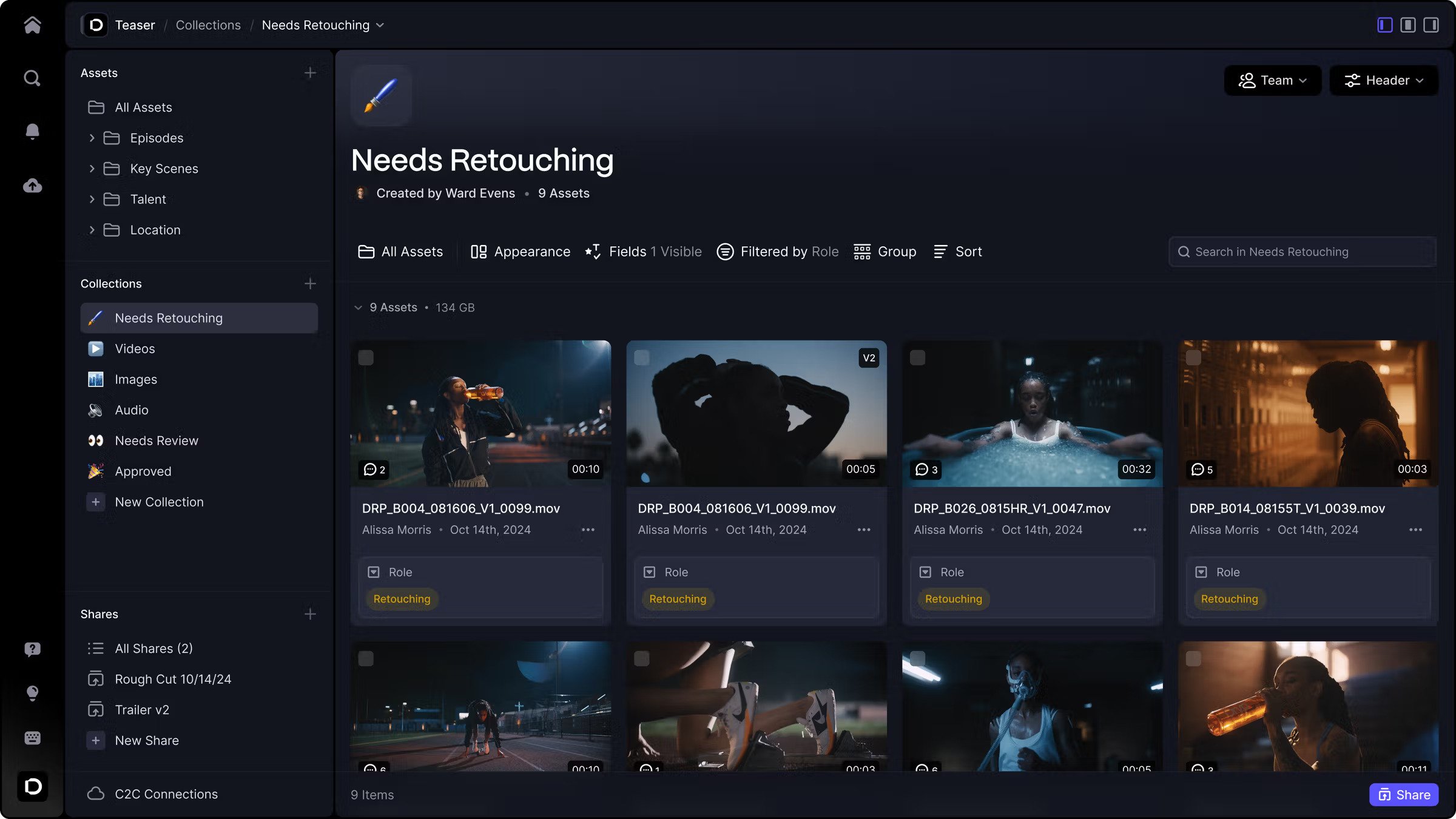Click the cloud upload icon
This screenshot has width=1456, height=819.
[32, 186]
